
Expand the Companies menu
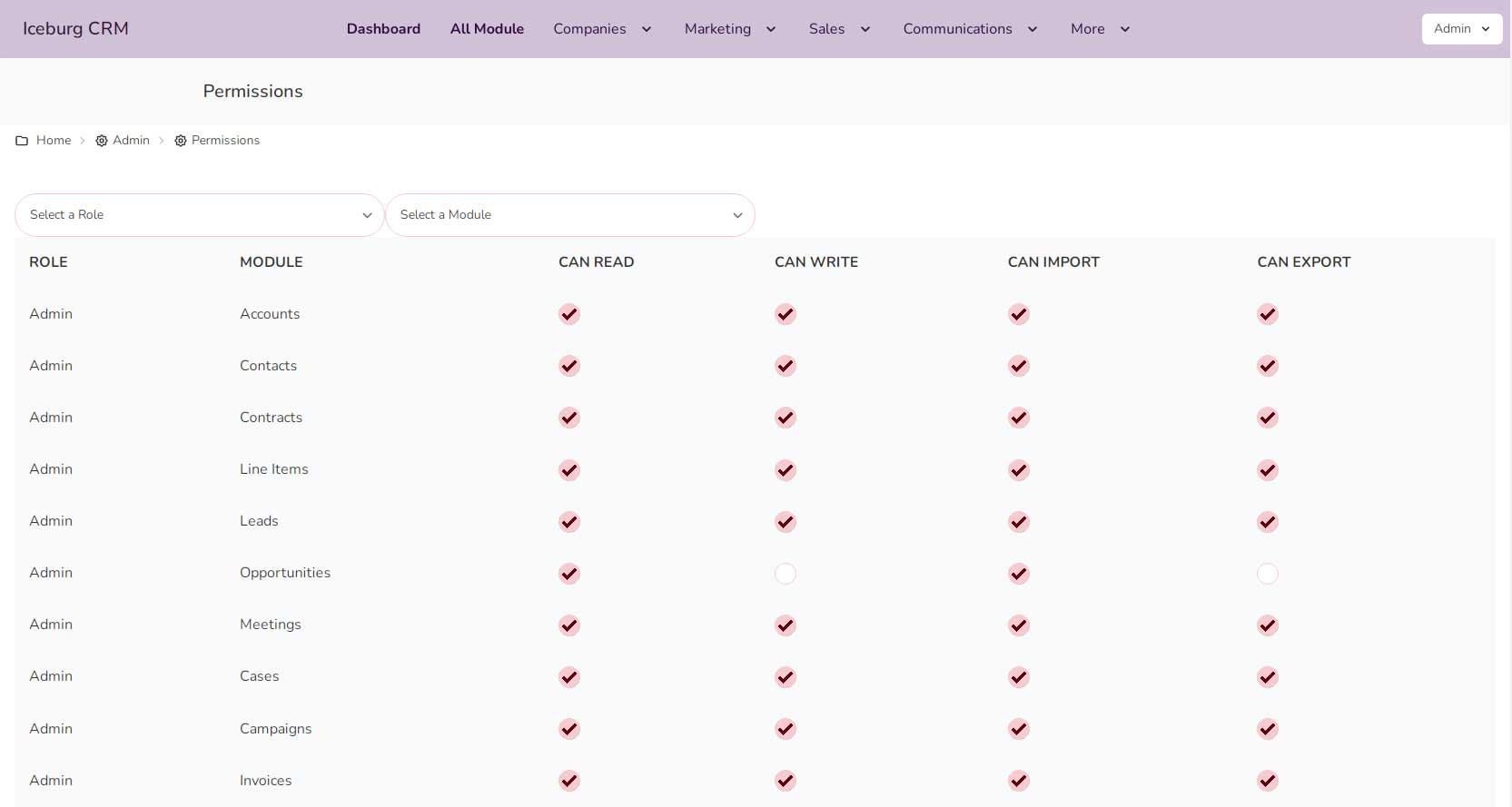click(603, 29)
